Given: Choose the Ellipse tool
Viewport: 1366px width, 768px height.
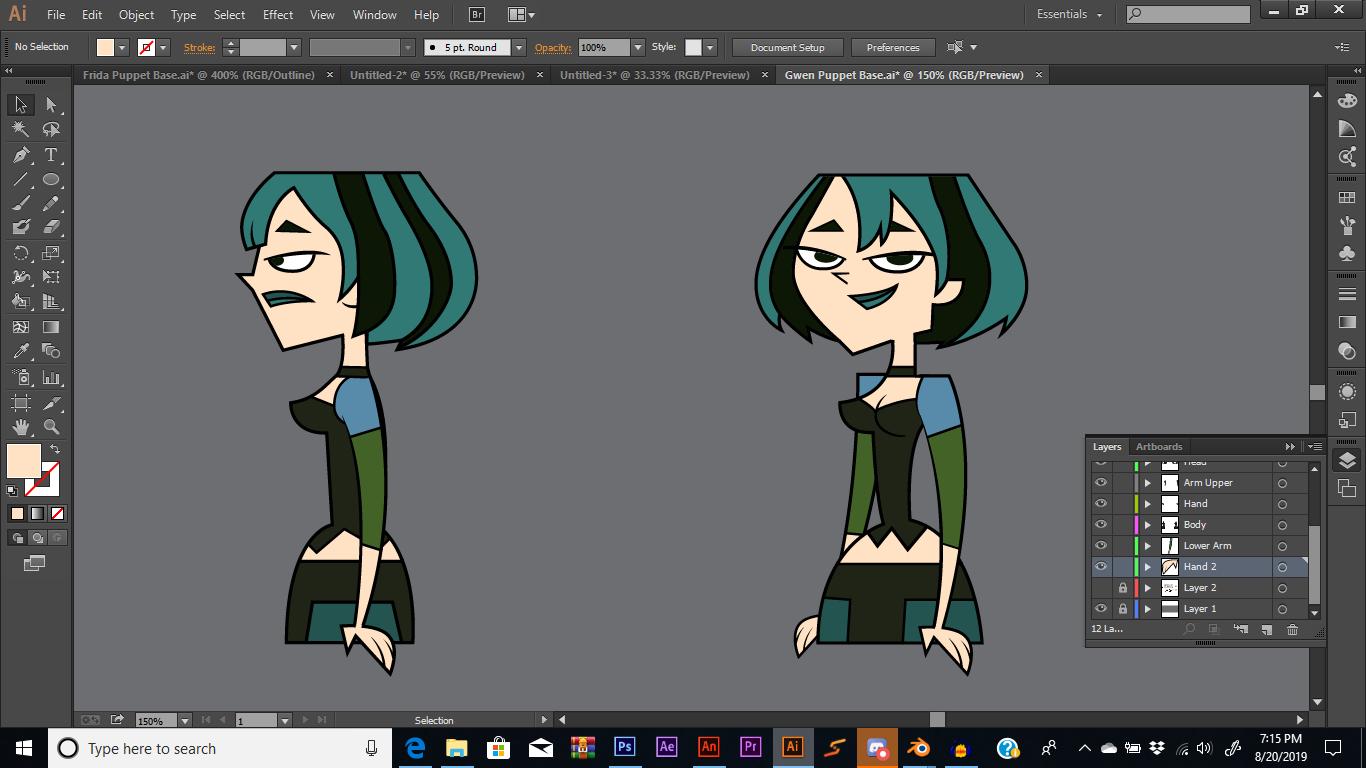Looking at the screenshot, I should coord(51,180).
